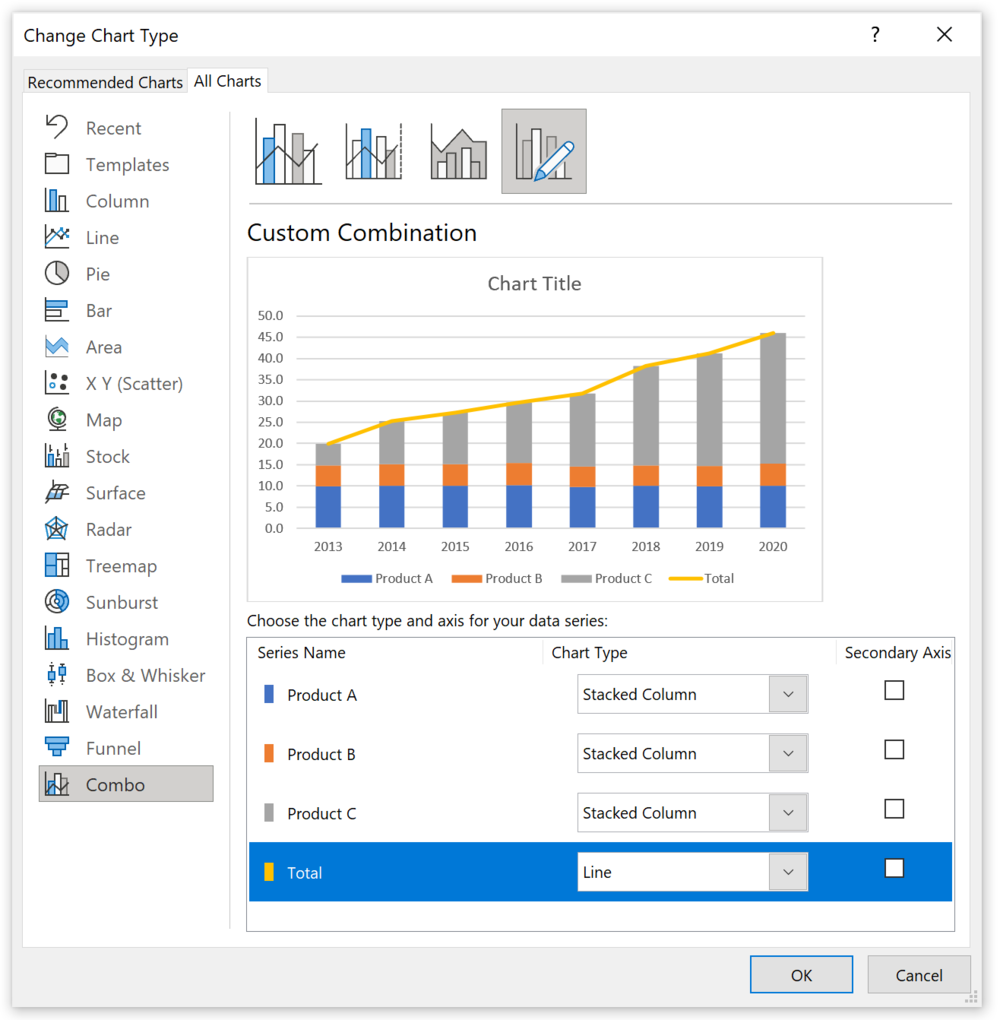Open the Treemap chart category
The width and height of the screenshot is (1000, 1020).
(112, 565)
